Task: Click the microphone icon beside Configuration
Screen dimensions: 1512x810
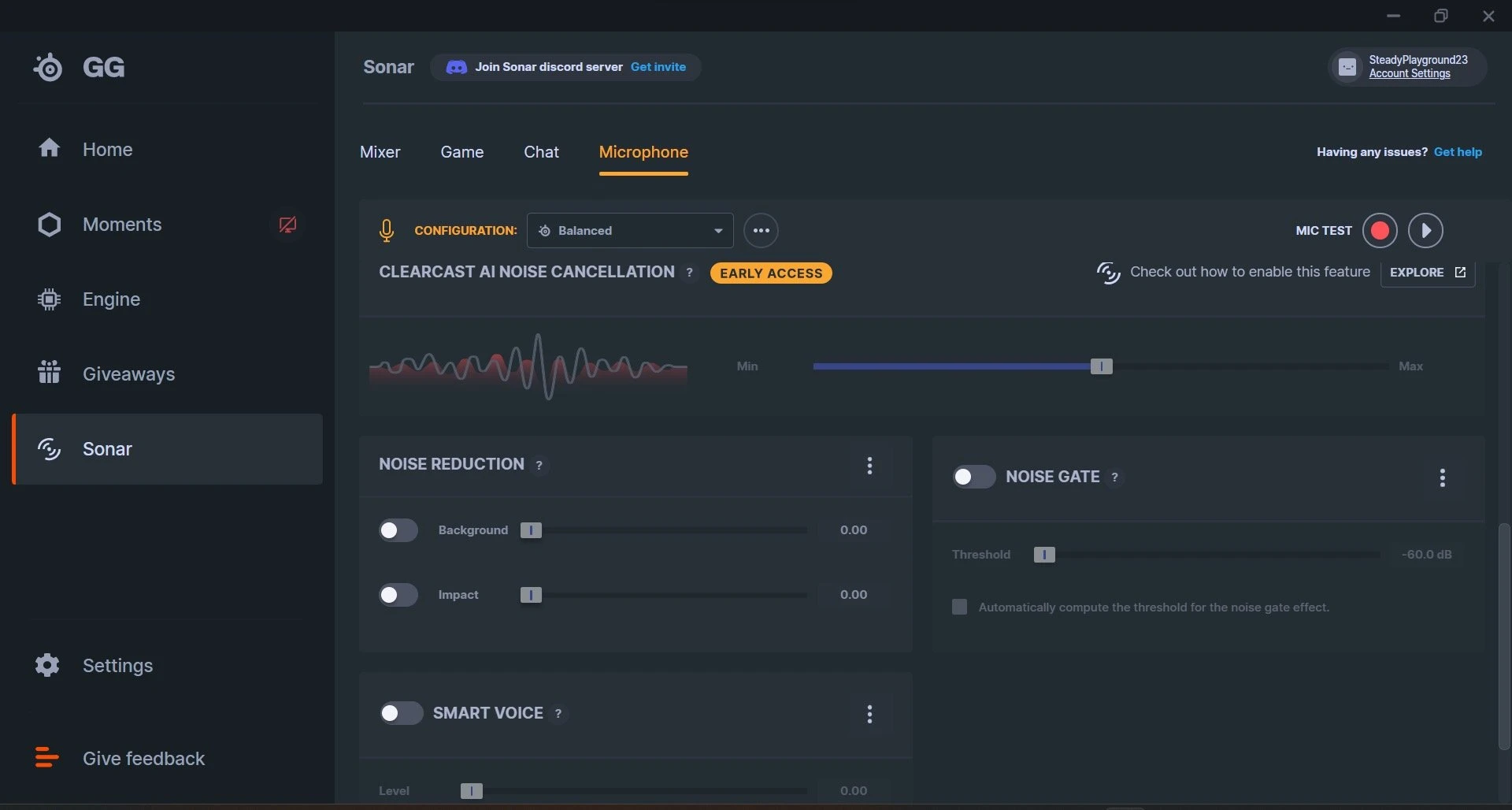Action: tap(386, 230)
